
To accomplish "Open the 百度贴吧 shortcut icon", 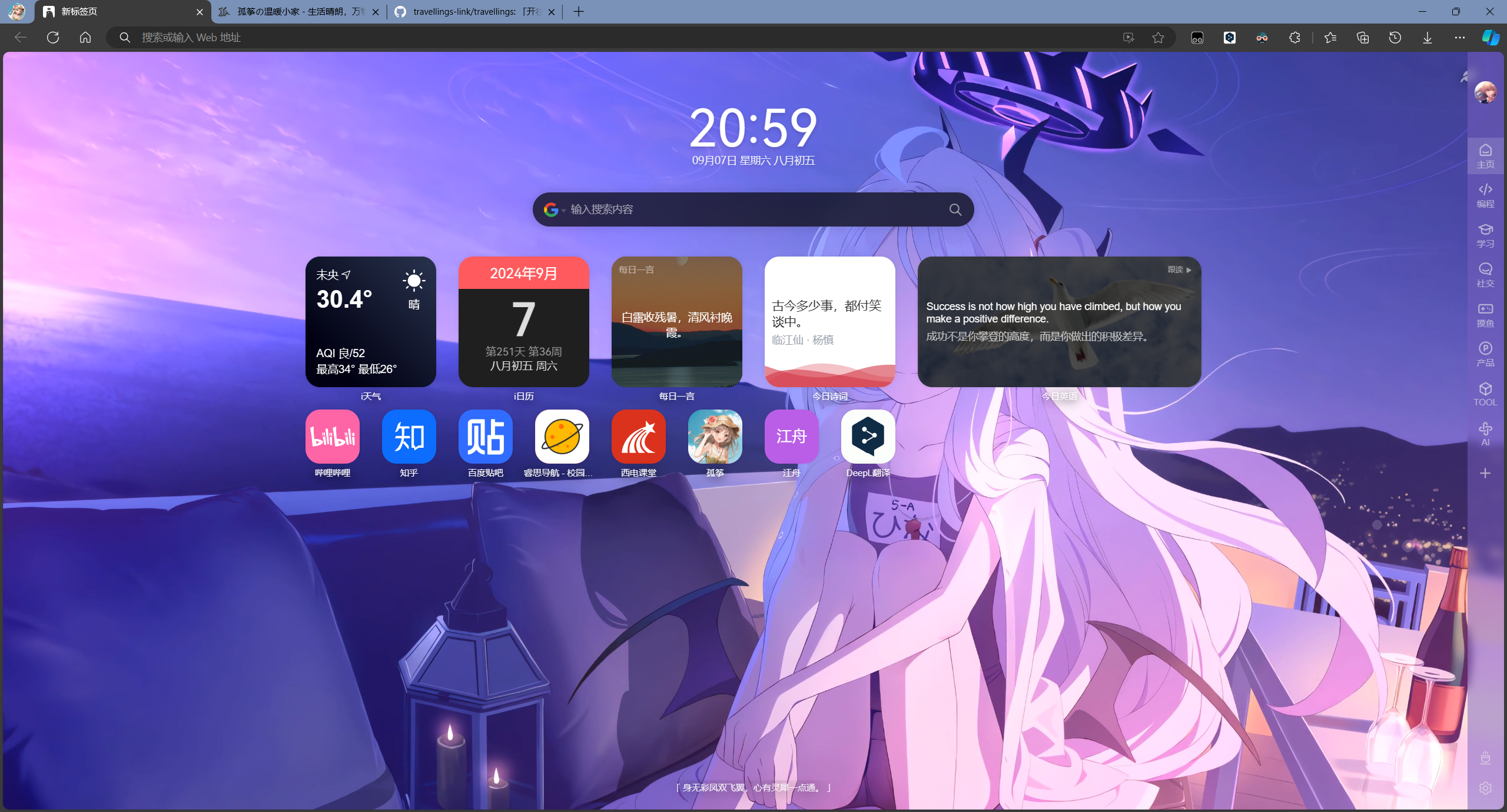I will [485, 437].
